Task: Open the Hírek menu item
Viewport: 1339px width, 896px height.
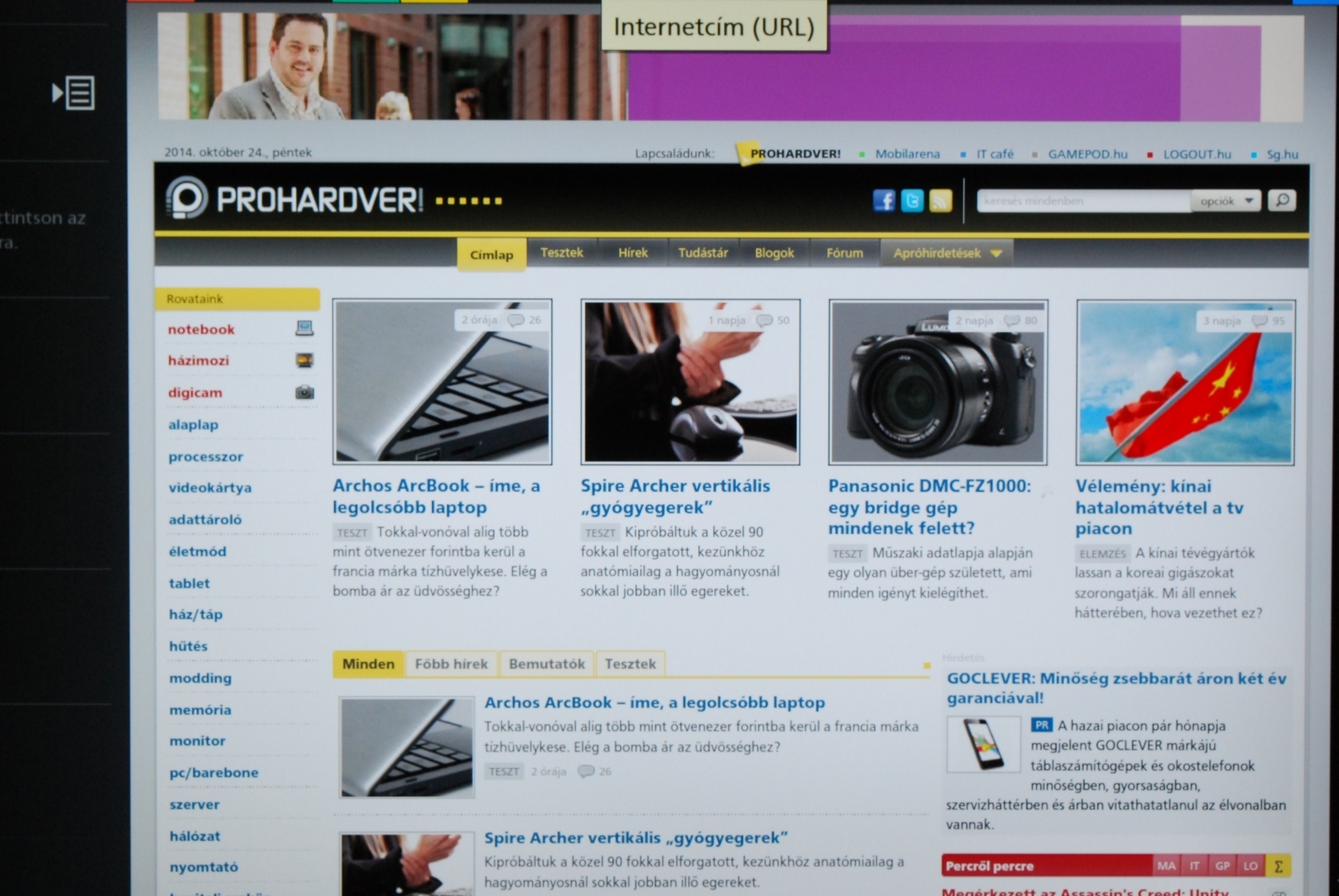Action: (633, 253)
